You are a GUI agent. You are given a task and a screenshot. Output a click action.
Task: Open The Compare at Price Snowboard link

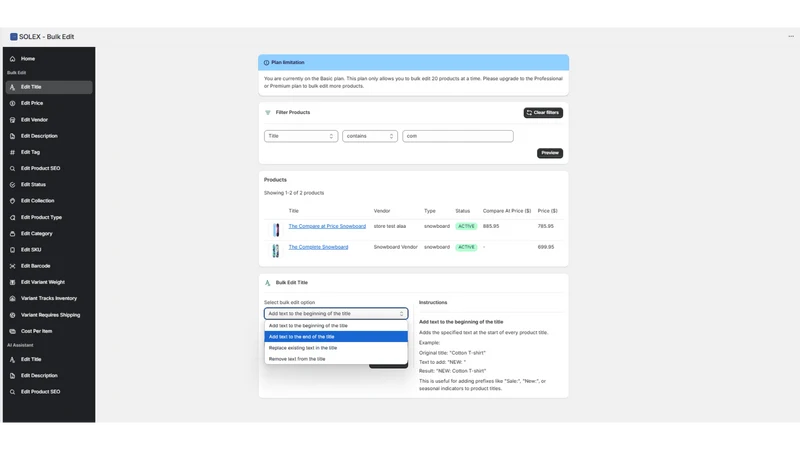tap(327, 226)
